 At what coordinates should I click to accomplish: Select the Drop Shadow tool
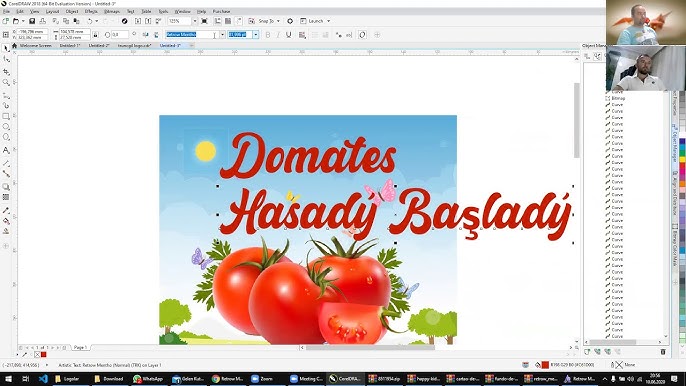pyautogui.click(x=6, y=186)
